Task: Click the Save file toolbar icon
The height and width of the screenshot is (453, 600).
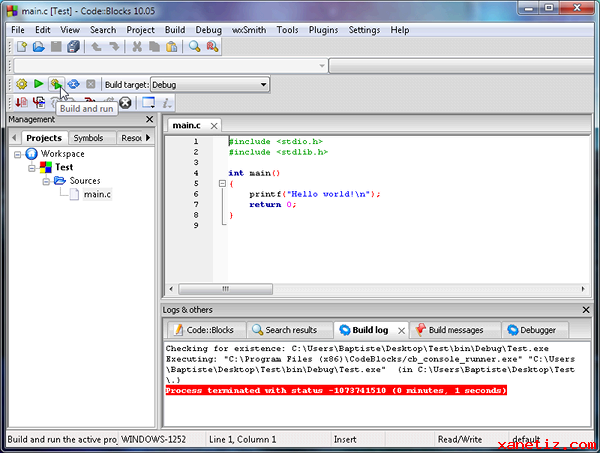Action: click(x=56, y=47)
